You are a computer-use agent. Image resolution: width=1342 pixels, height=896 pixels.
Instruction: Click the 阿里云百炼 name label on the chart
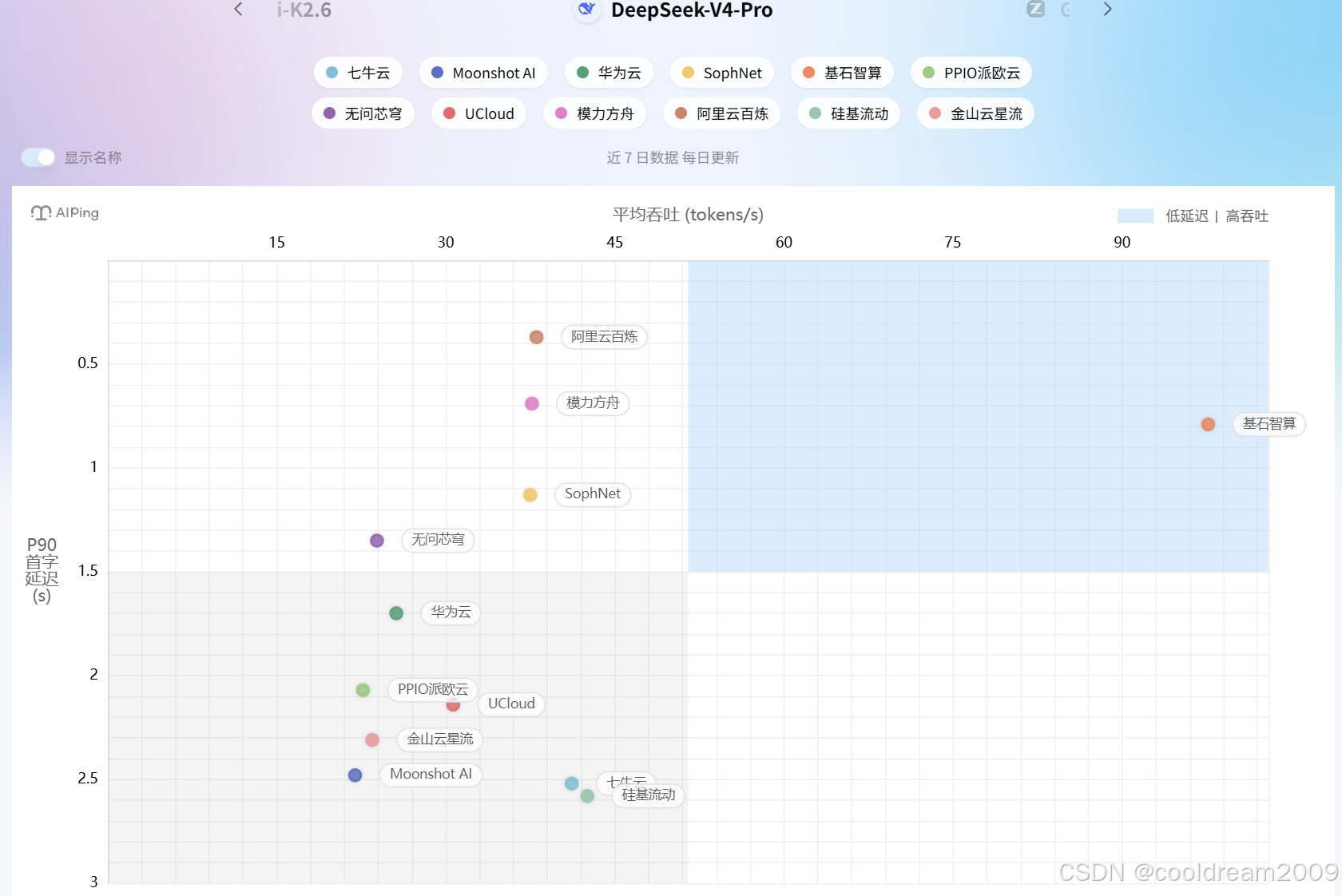pyautogui.click(x=604, y=337)
